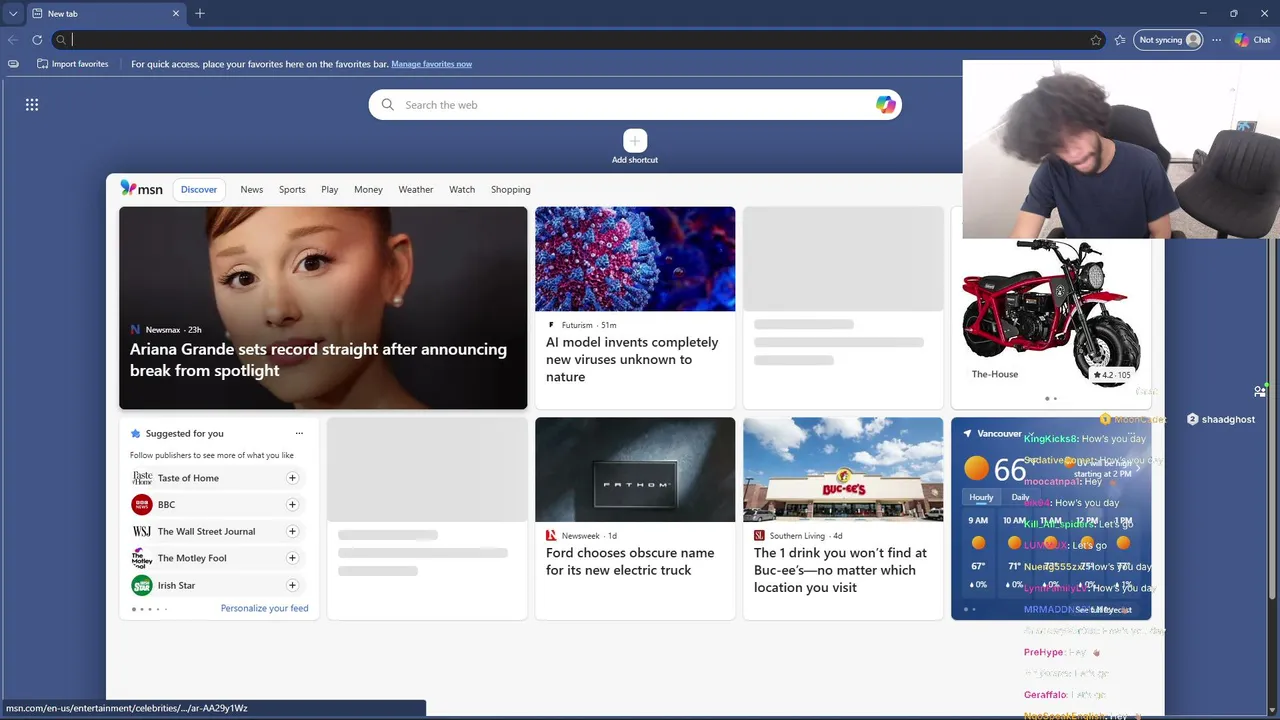Viewport: 1280px width, 720px height.
Task: Open a new browser tab with plus
Action: (200, 14)
